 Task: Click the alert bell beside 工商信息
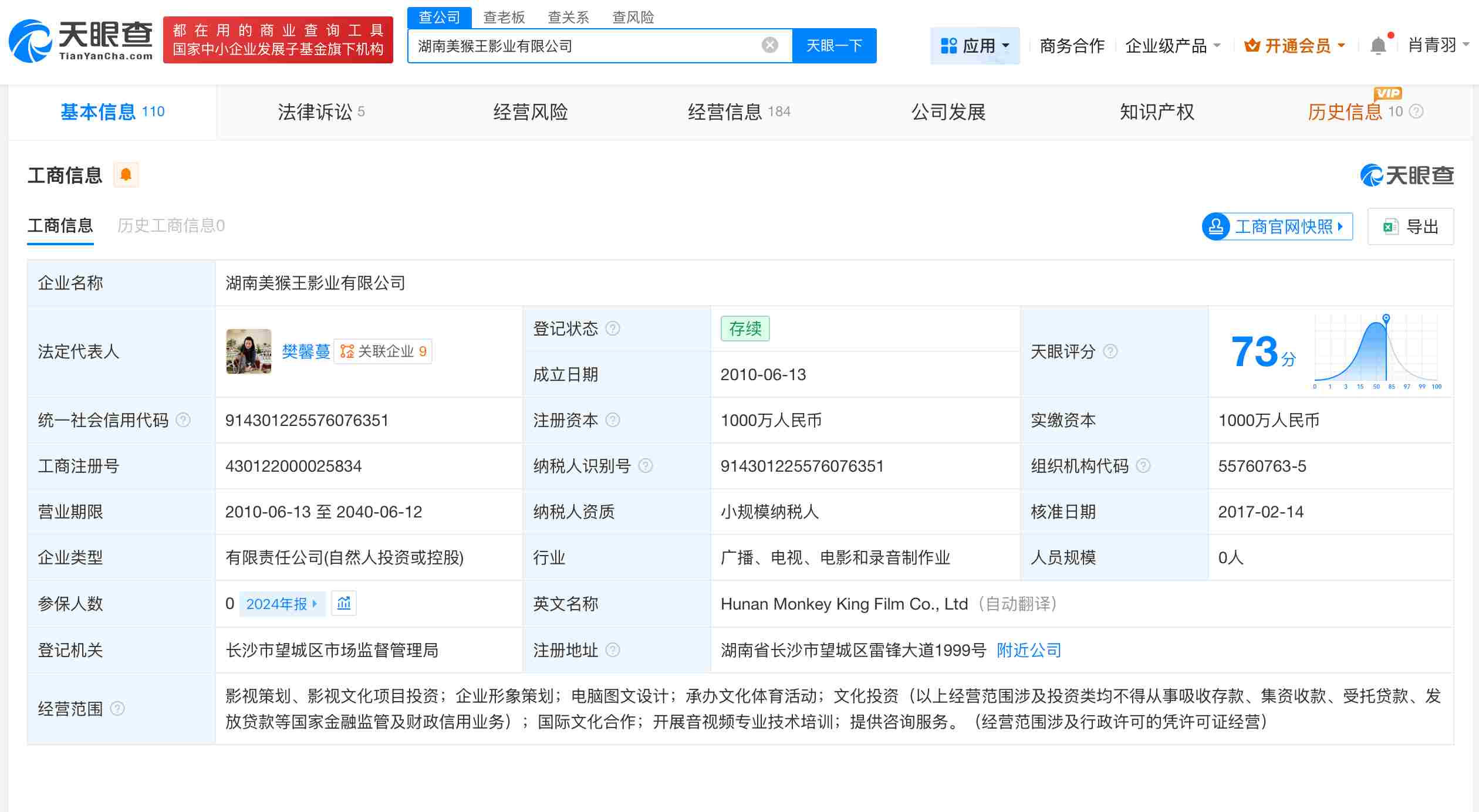click(126, 174)
